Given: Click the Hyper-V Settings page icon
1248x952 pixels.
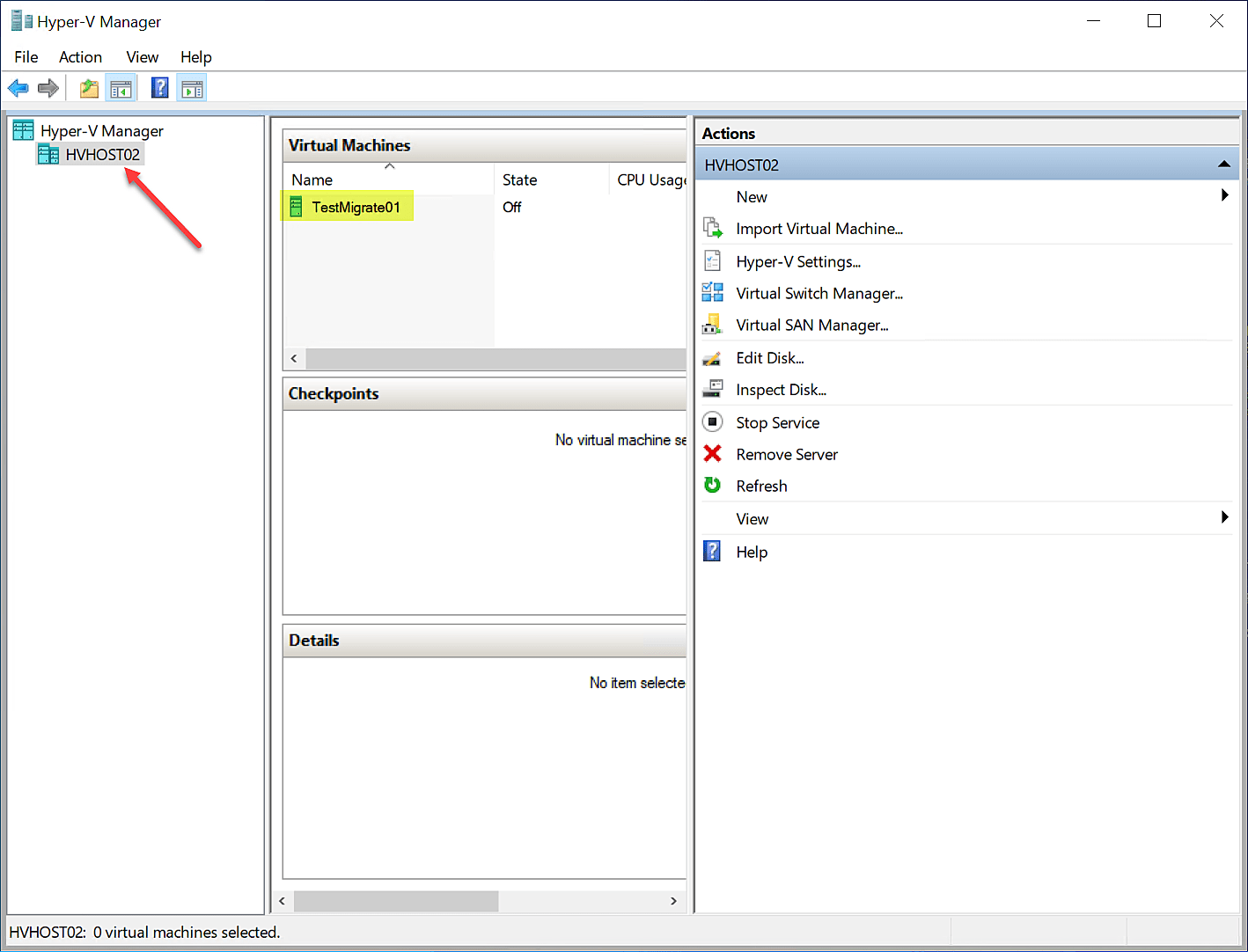Looking at the screenshot, I should (713, 260).
